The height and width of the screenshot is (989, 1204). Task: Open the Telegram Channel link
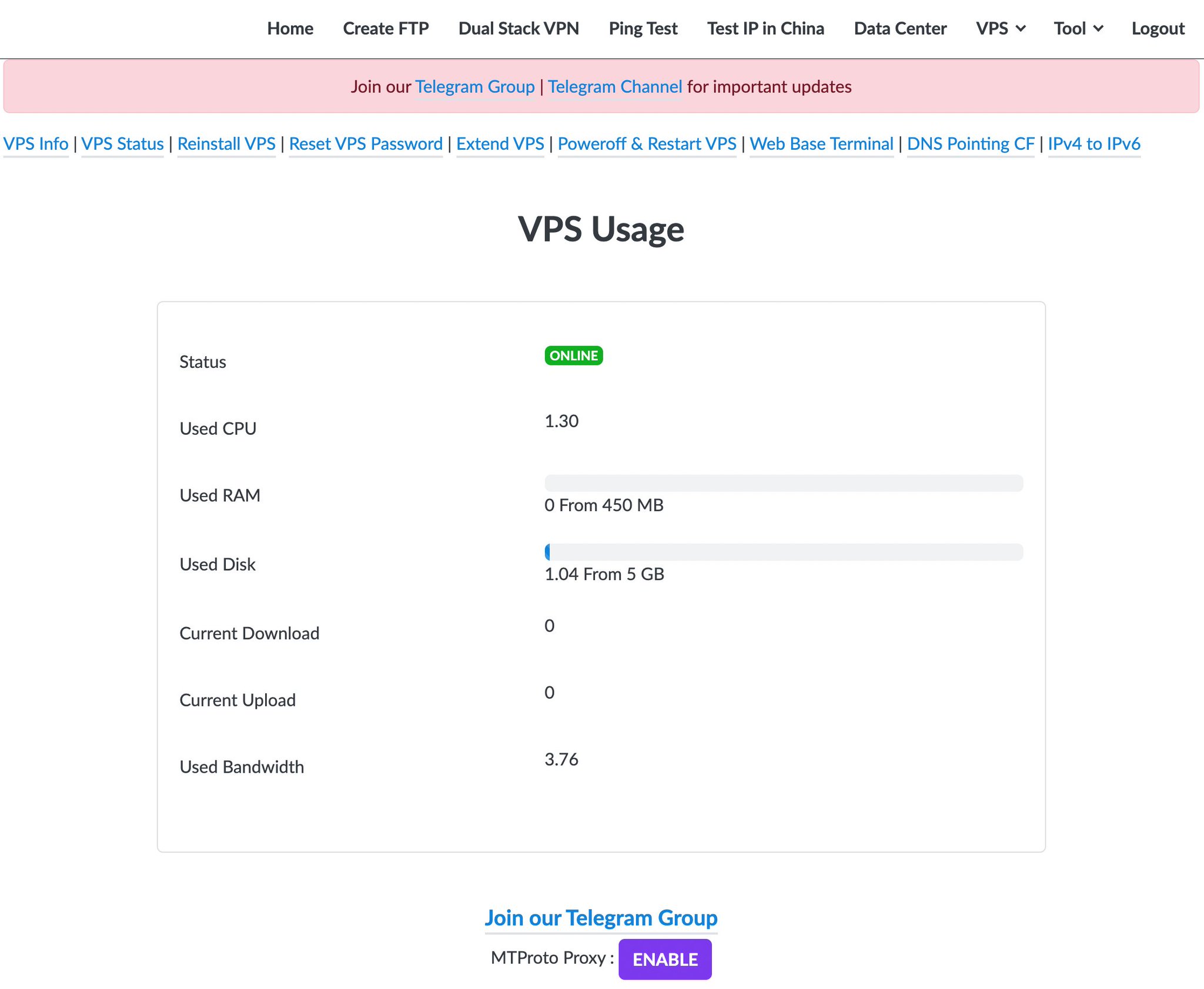click(x=614, y=86)
